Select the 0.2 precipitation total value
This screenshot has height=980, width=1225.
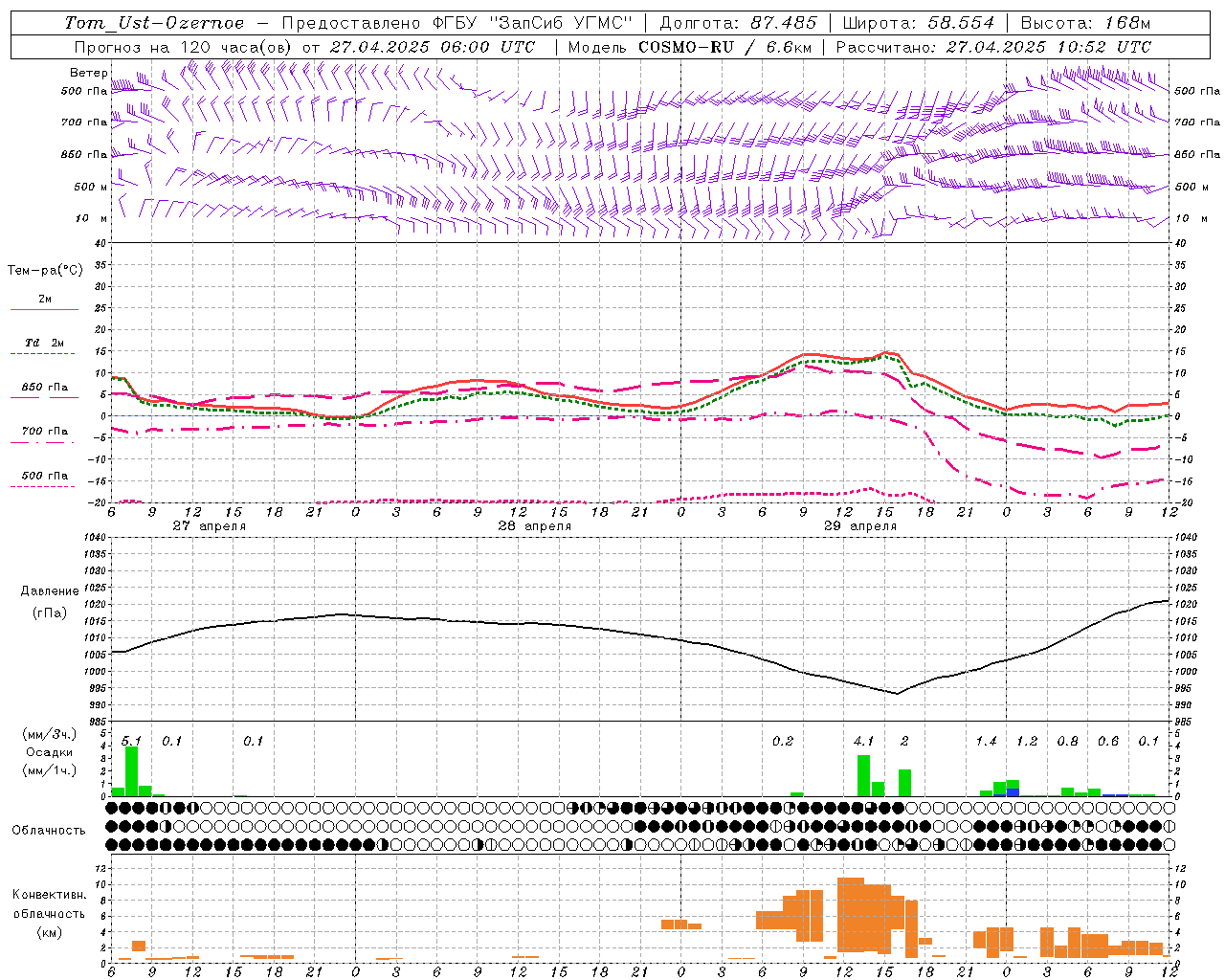click(783, 742)
